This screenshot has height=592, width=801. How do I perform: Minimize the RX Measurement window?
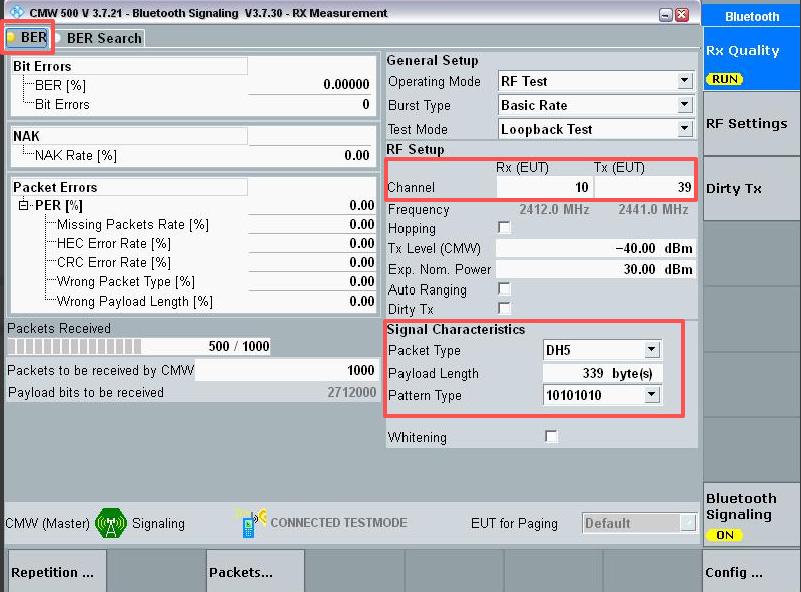tap(665, 15)
